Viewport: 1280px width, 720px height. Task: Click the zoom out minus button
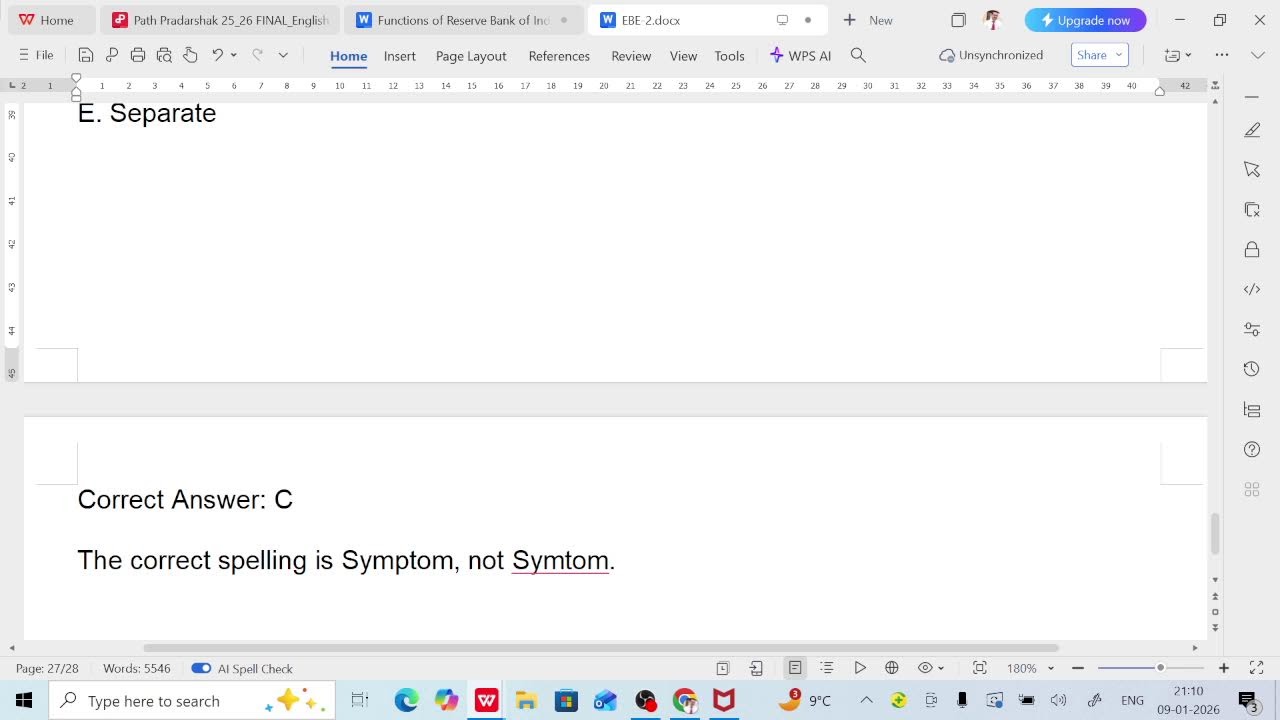click(1078, 668)
